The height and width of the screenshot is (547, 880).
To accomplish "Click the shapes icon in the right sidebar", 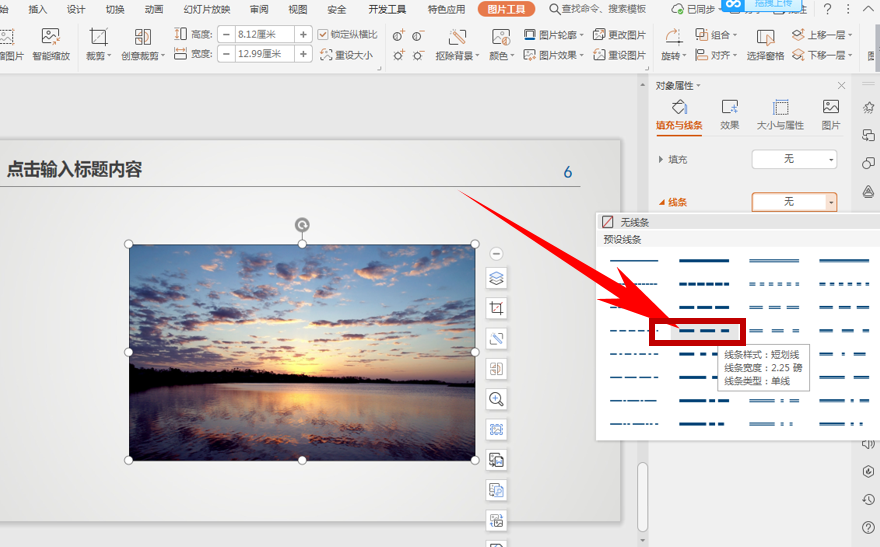I will pyautogui.click(x=868, y=163).
